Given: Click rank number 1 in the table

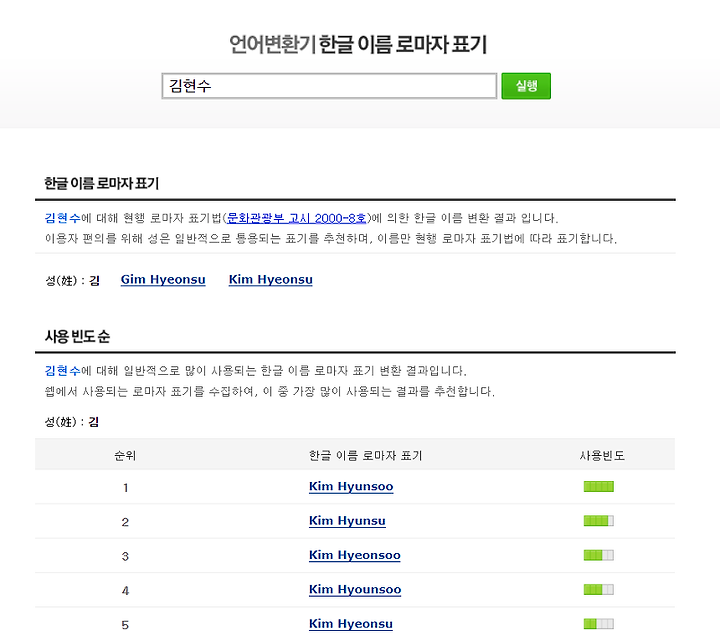Looking at the screenshot, I should coord(125,488).
